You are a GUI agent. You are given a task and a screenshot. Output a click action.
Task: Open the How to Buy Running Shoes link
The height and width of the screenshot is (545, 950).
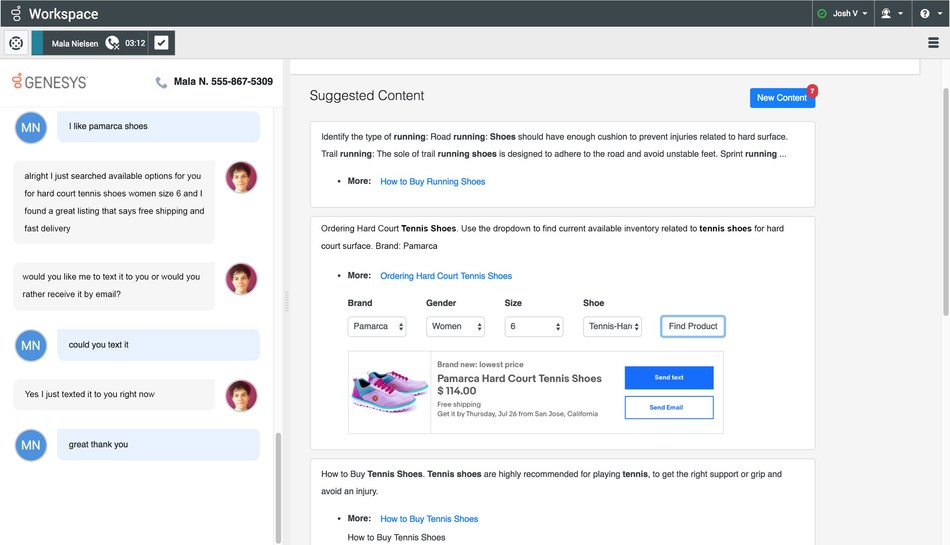[x=432, y=182]
